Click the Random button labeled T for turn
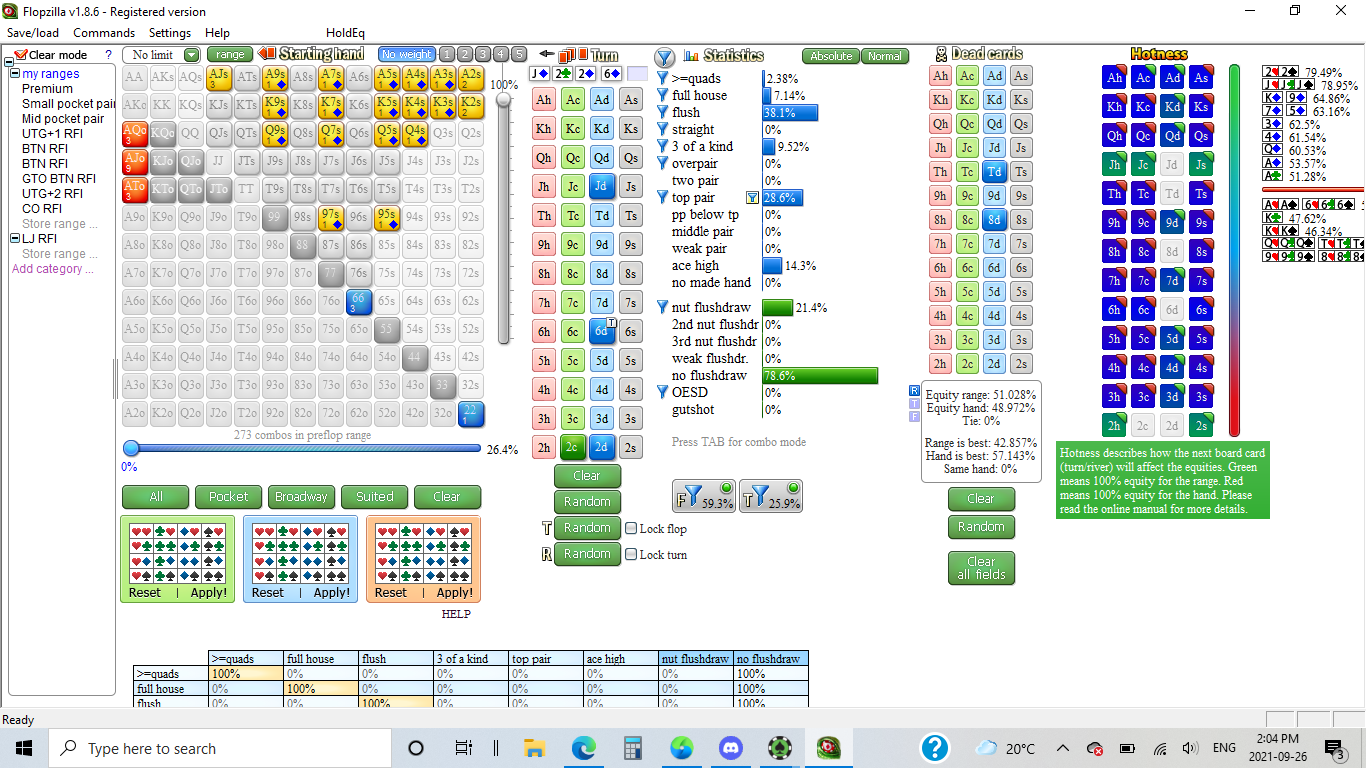Image resolution: width=1366 pixels, height=768 pixels. tap(587, 528)
